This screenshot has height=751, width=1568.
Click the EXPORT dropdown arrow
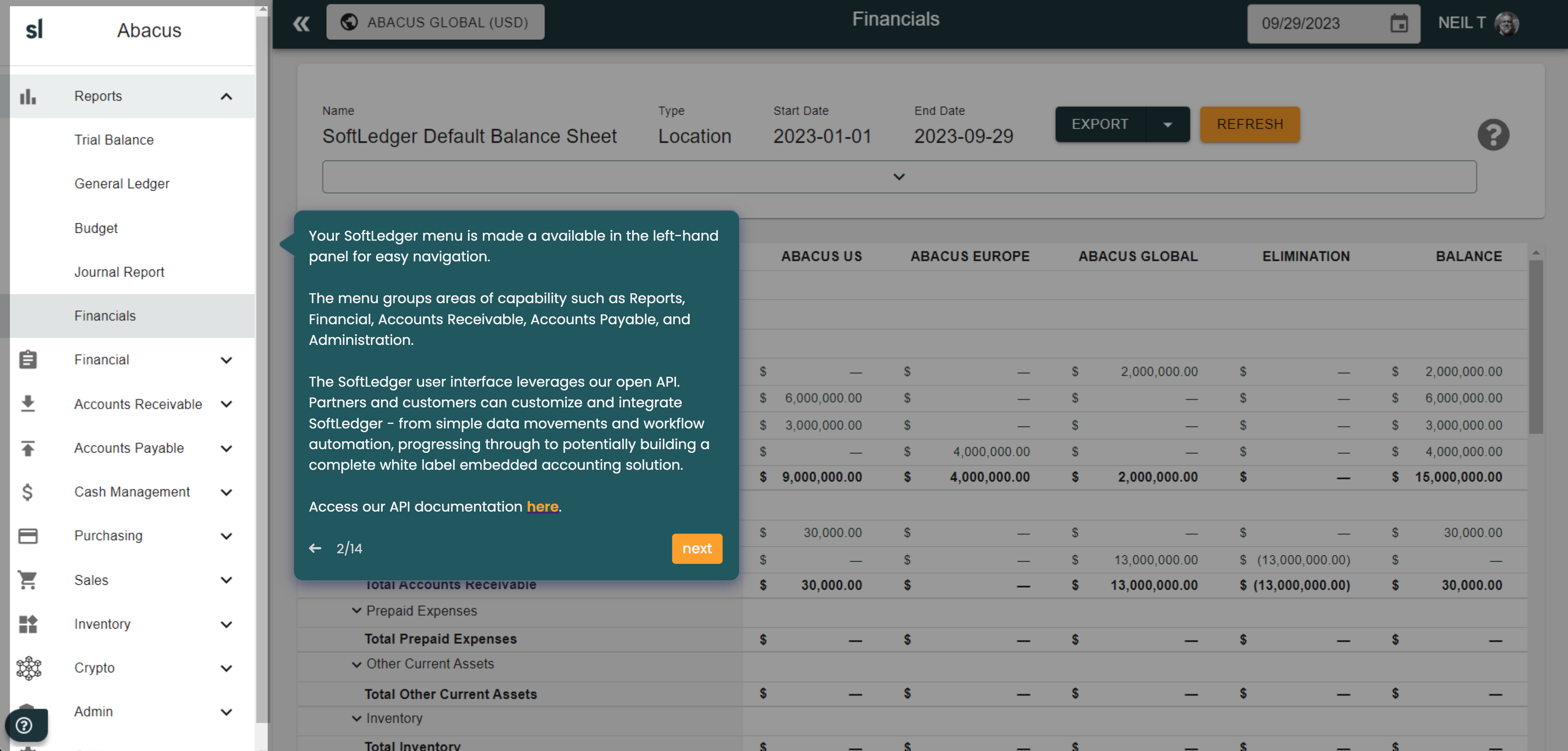tap(1167, 124)
